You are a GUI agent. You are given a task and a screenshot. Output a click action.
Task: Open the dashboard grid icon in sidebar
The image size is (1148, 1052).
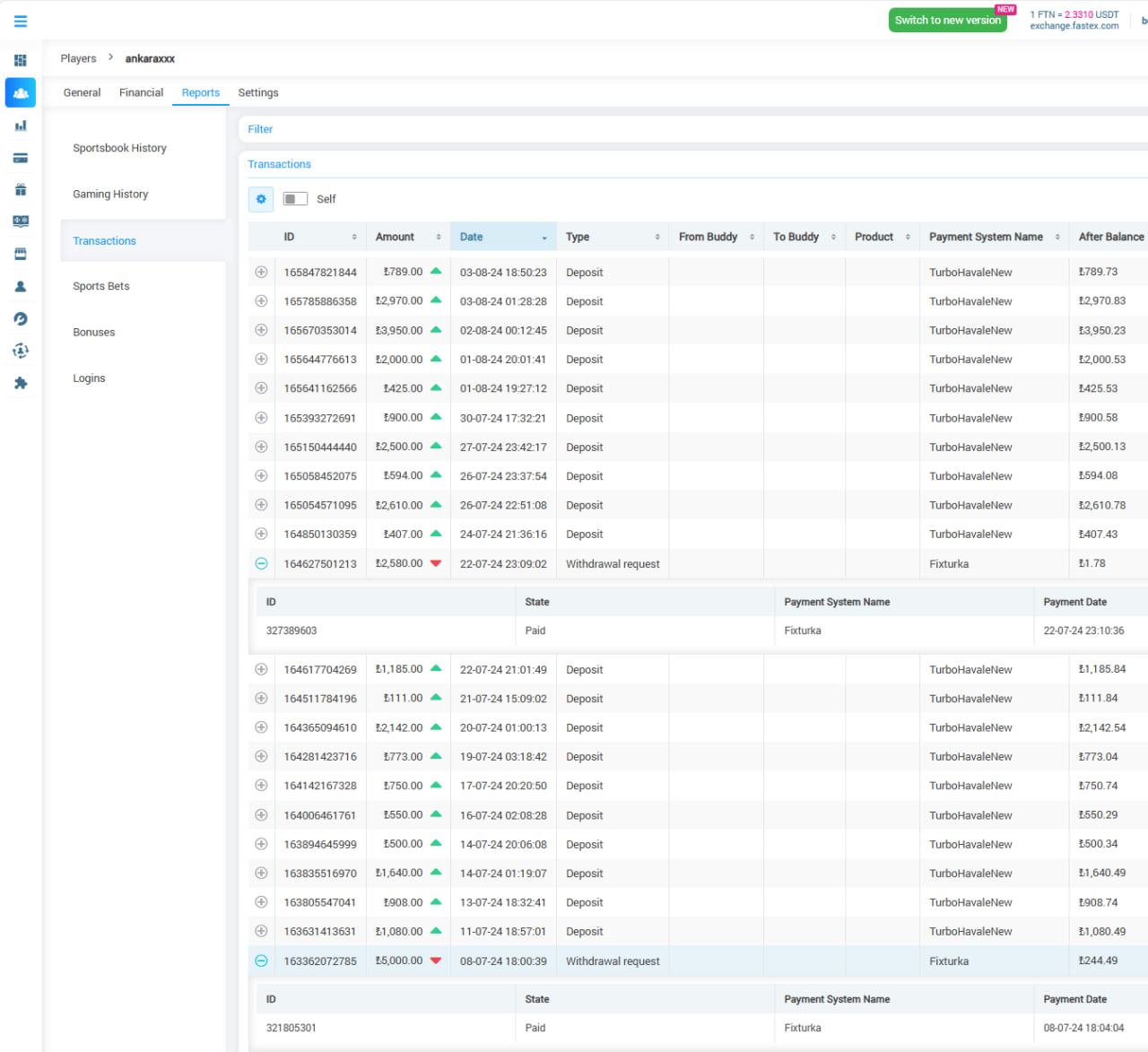[x=21, y=60]
